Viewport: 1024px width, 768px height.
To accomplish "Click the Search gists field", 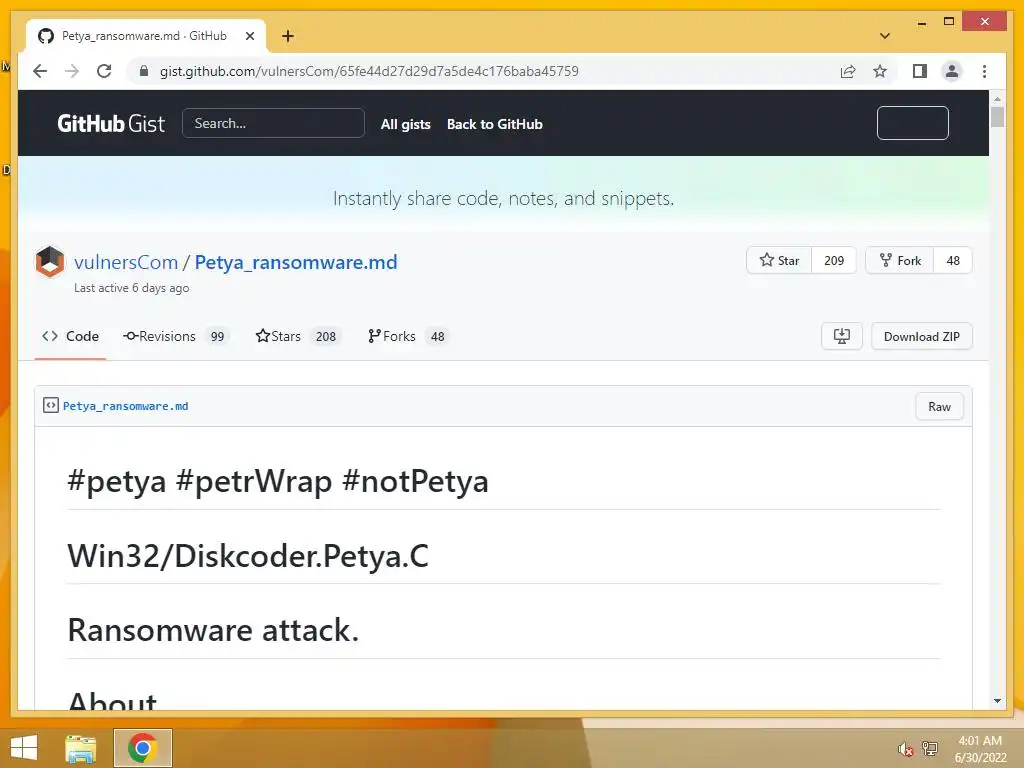I will tap(273, 123).
